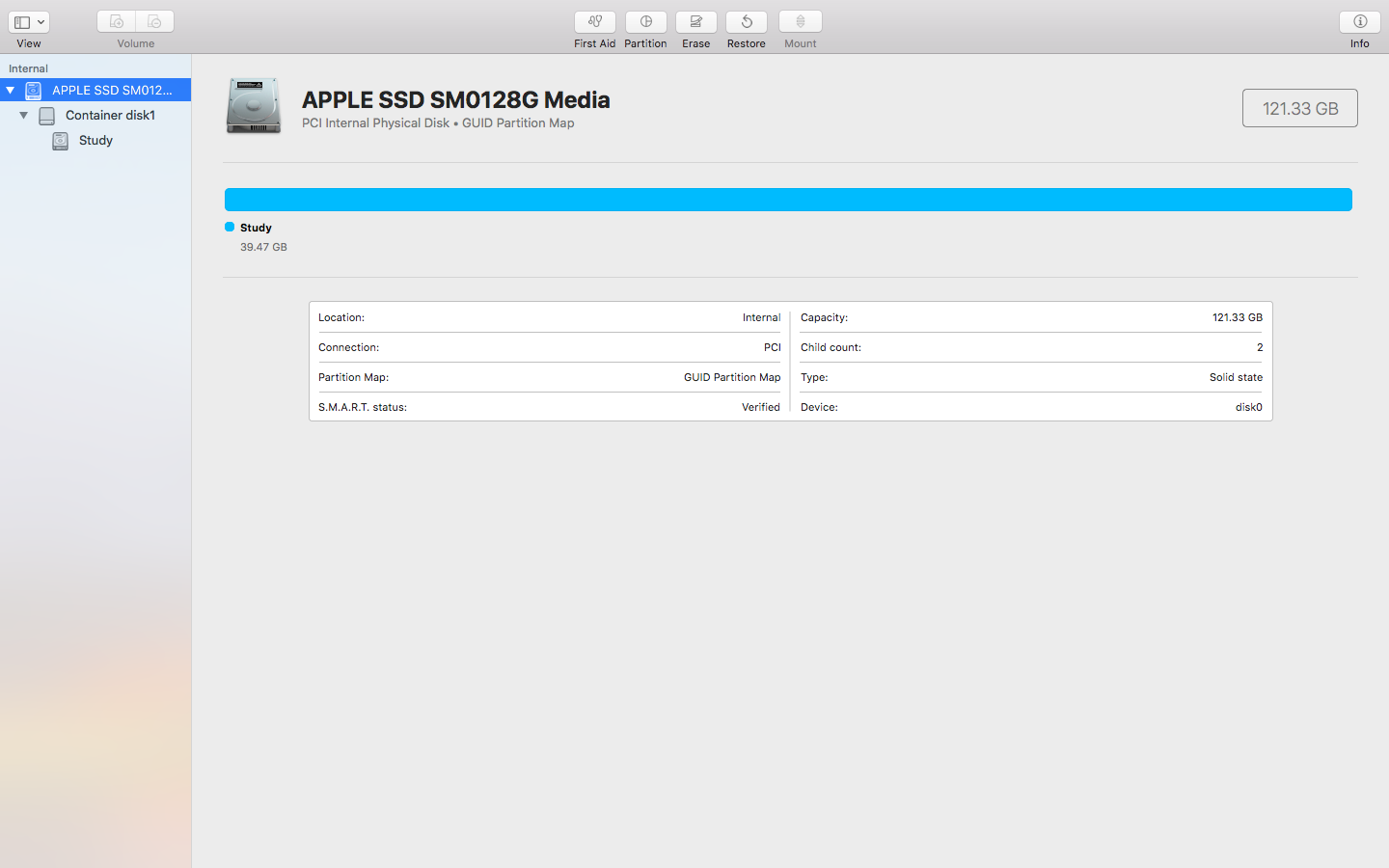Collapse the Container disk1 disclosure triangle
The width and height of the screenshot is (1389, 868).
coord(24,115)
